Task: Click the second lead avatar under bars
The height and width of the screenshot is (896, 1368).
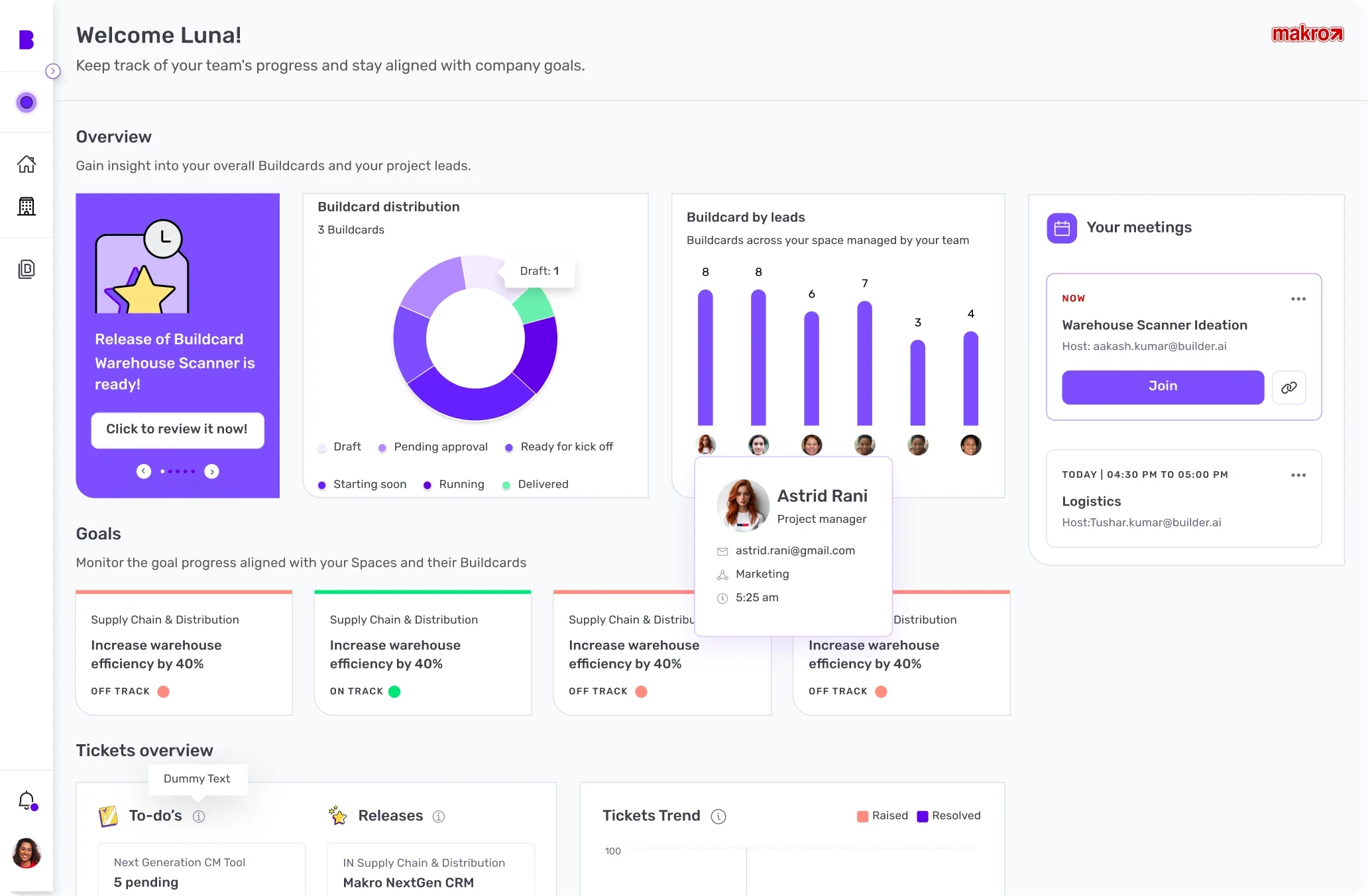Action: 759,445
